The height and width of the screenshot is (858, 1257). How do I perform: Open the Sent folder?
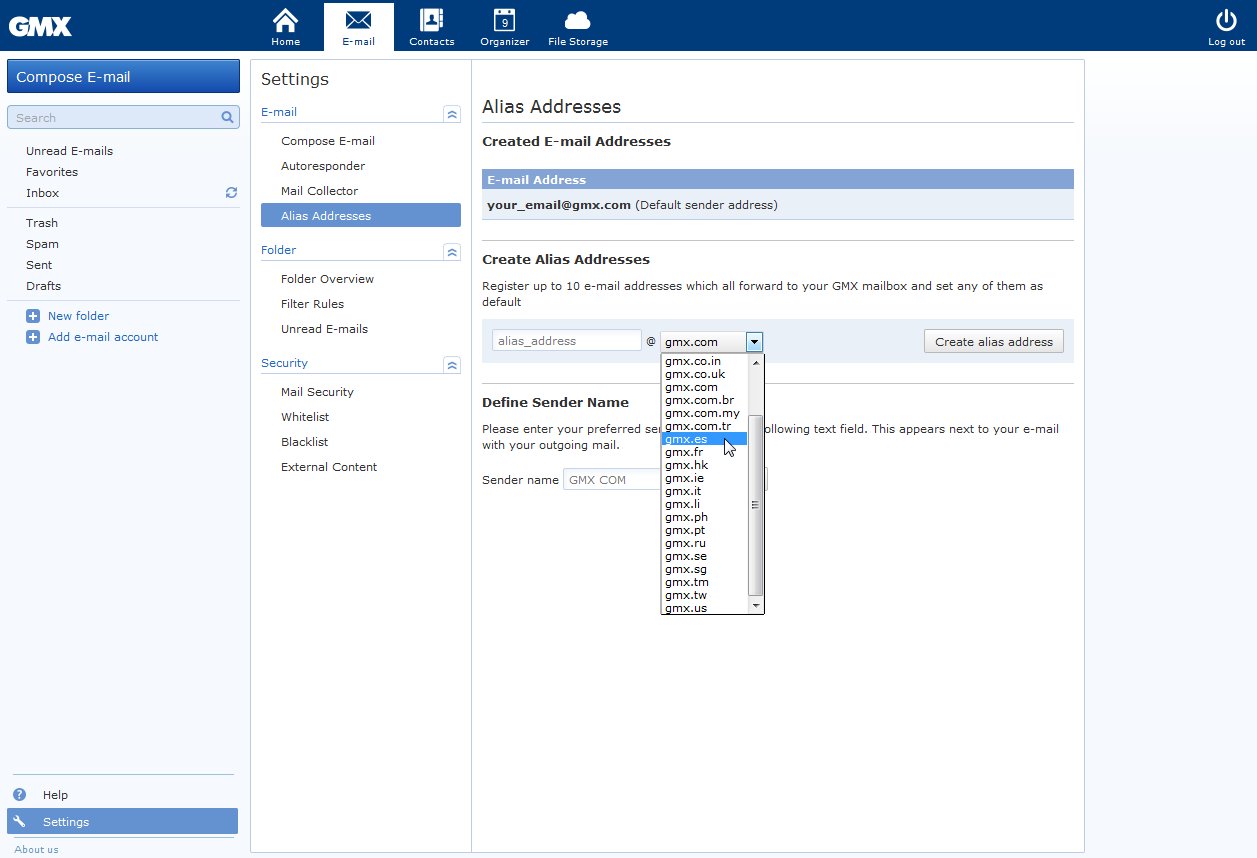click(39, 265)
